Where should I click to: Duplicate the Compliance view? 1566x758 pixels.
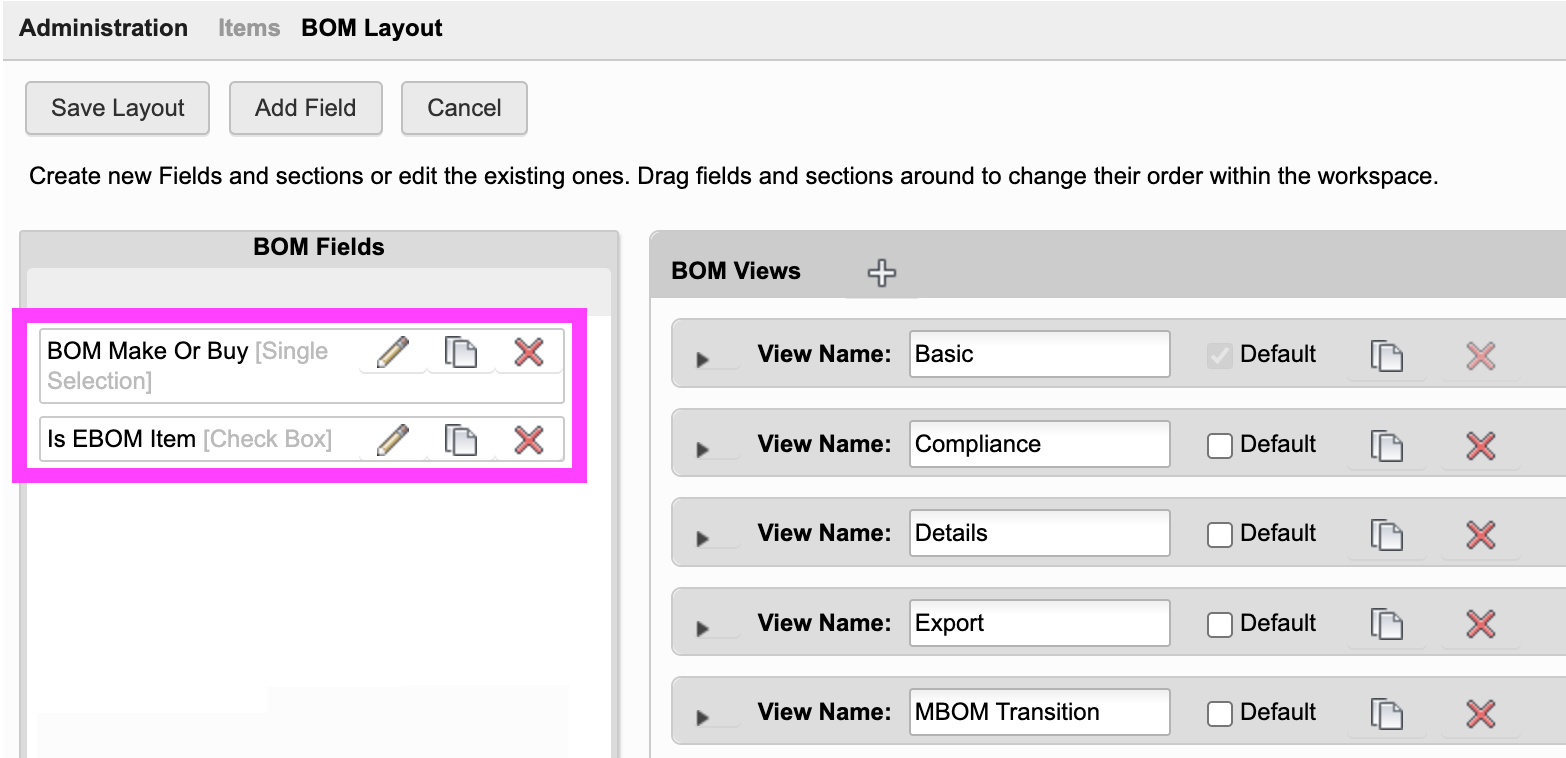tap(1387, 445)
